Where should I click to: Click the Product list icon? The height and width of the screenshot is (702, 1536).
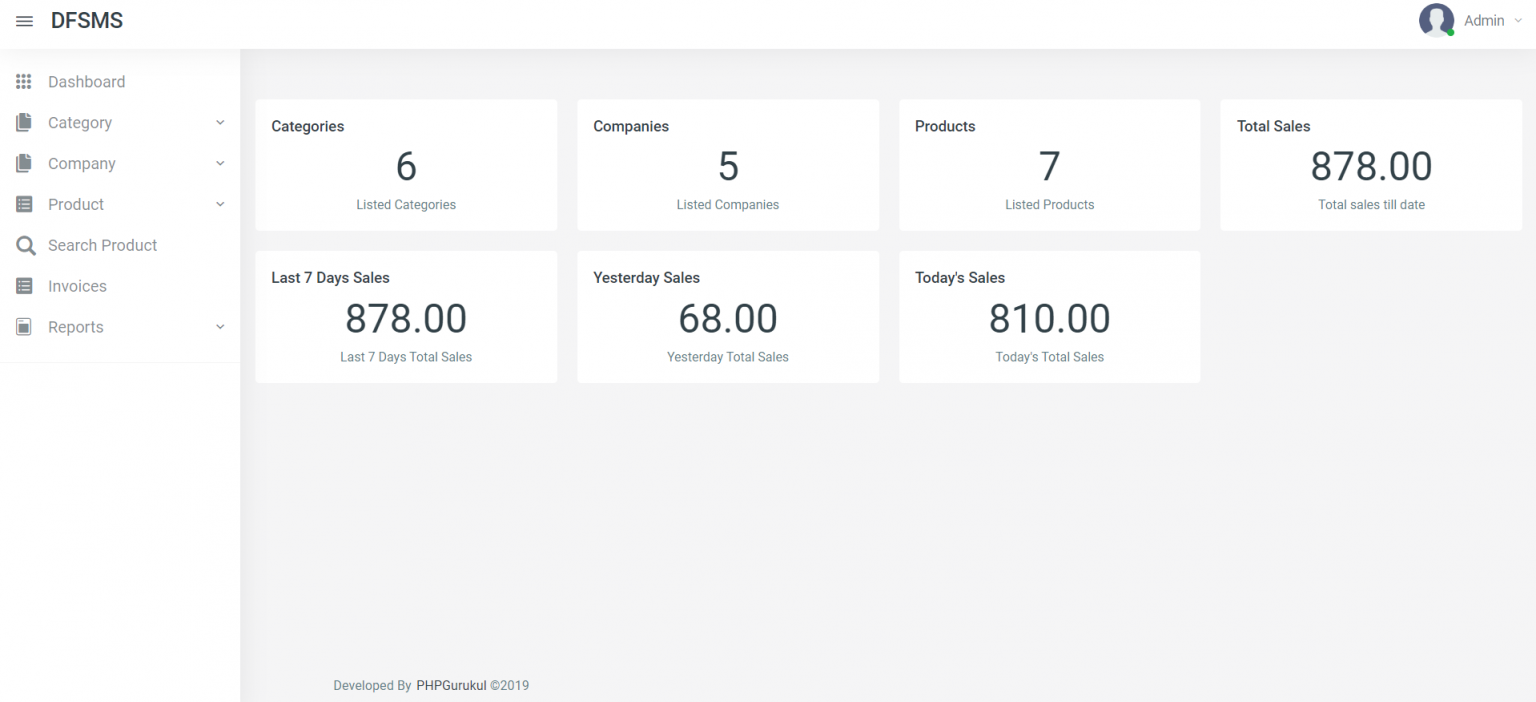24,204
